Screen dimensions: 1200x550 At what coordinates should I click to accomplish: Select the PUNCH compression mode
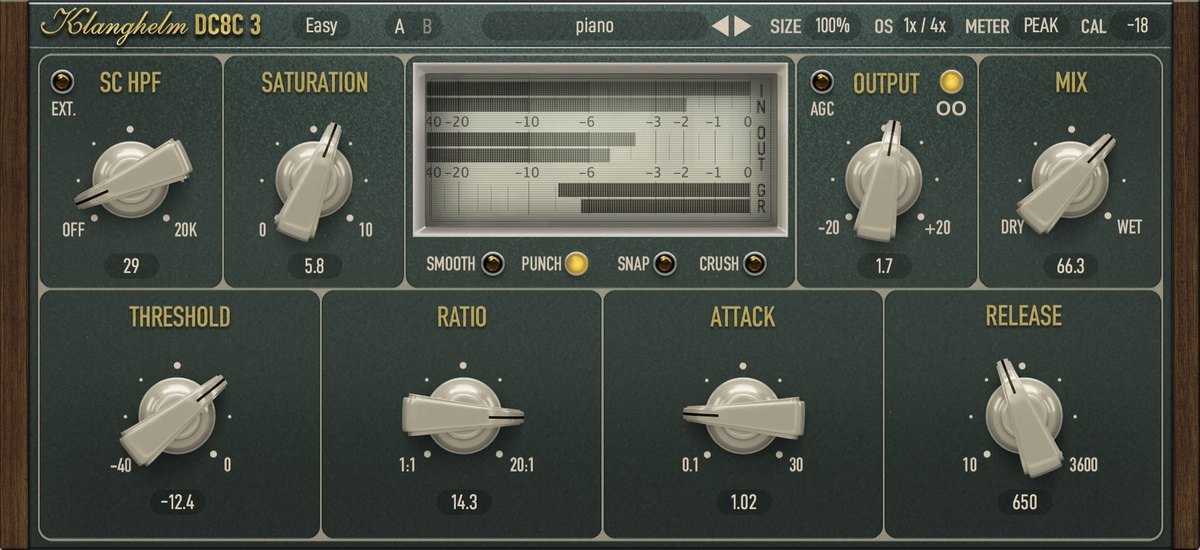(575, 264)
